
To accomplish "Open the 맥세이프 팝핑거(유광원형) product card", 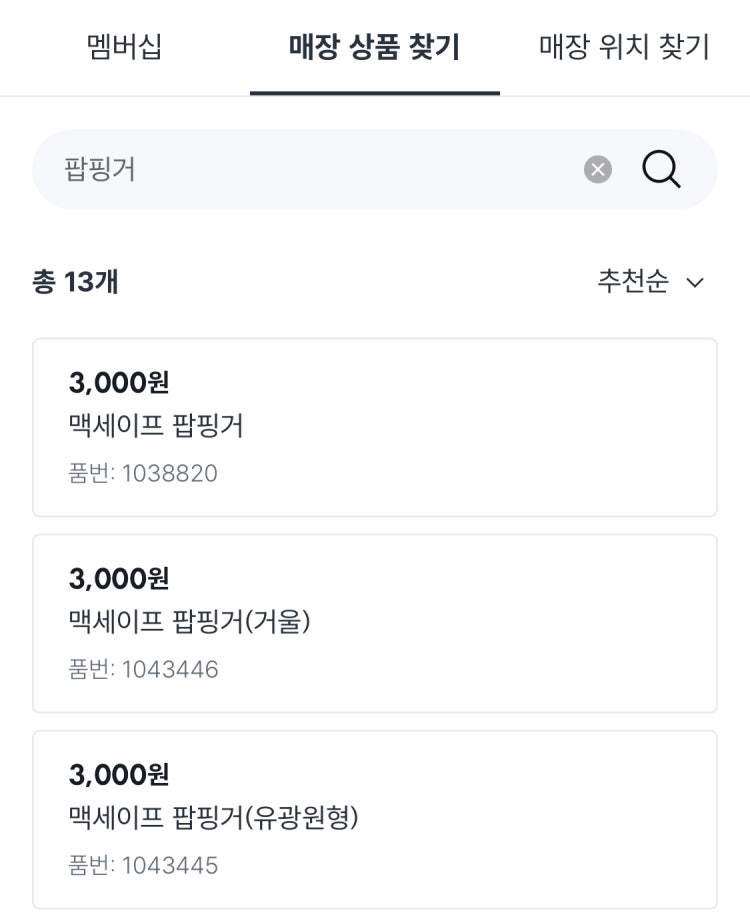I will pos(374,819).
